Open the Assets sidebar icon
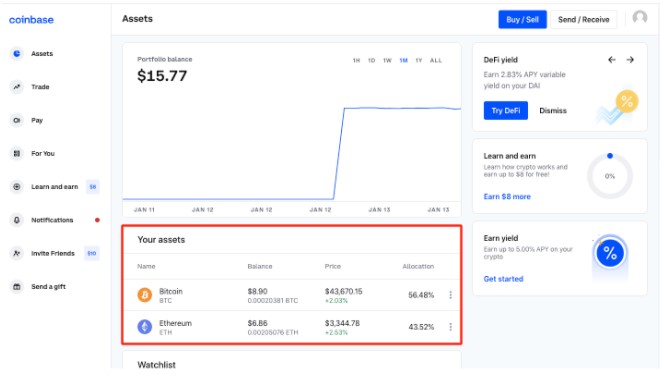662x376 pixels. pos(16,54)
